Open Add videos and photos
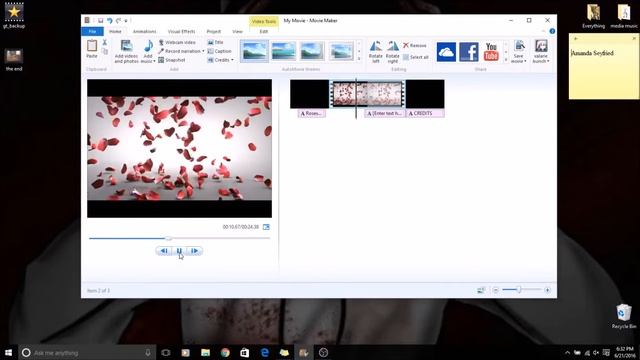The image size is (640, 360). pos(126,51)
